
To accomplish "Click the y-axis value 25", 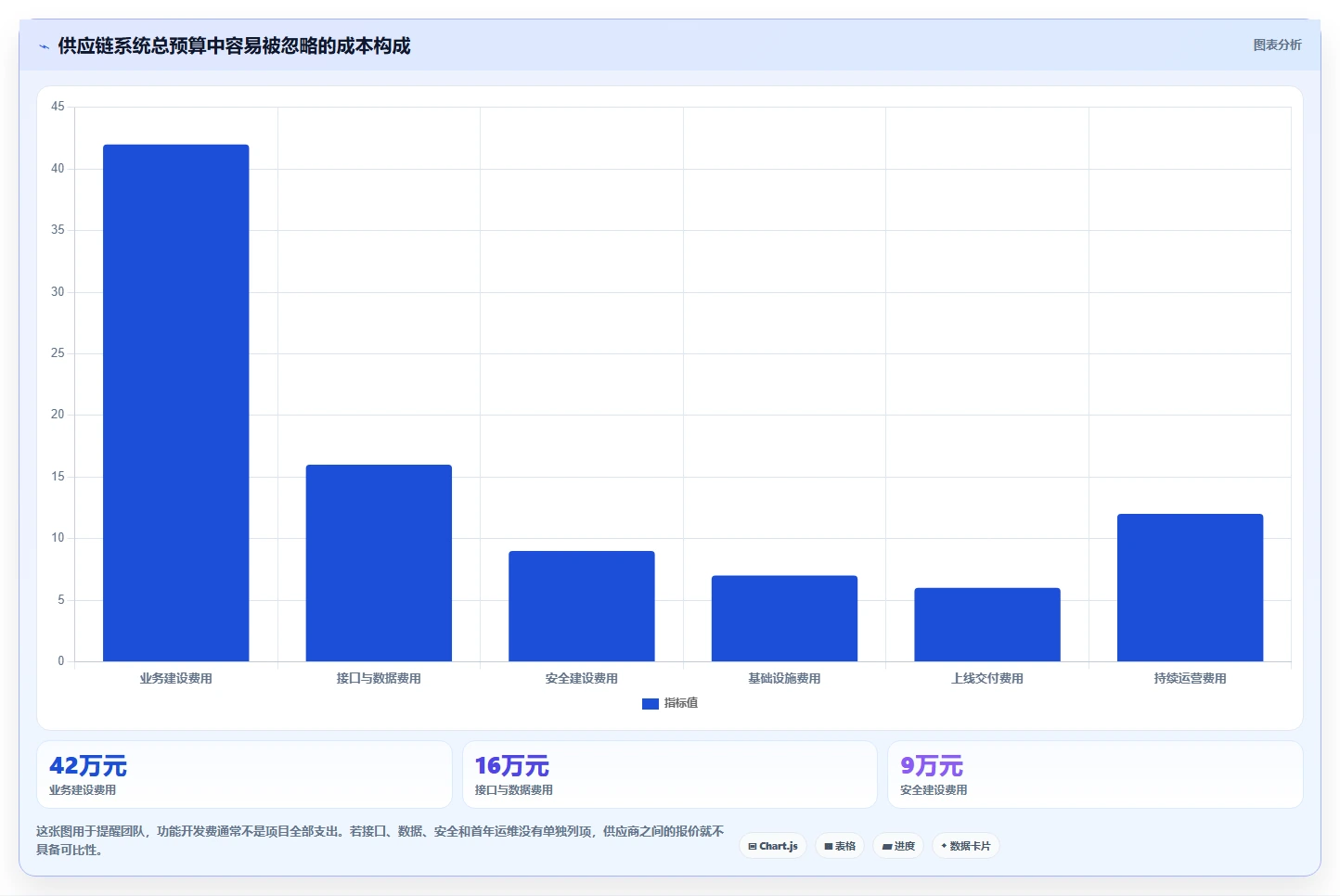I will [58, 352].
